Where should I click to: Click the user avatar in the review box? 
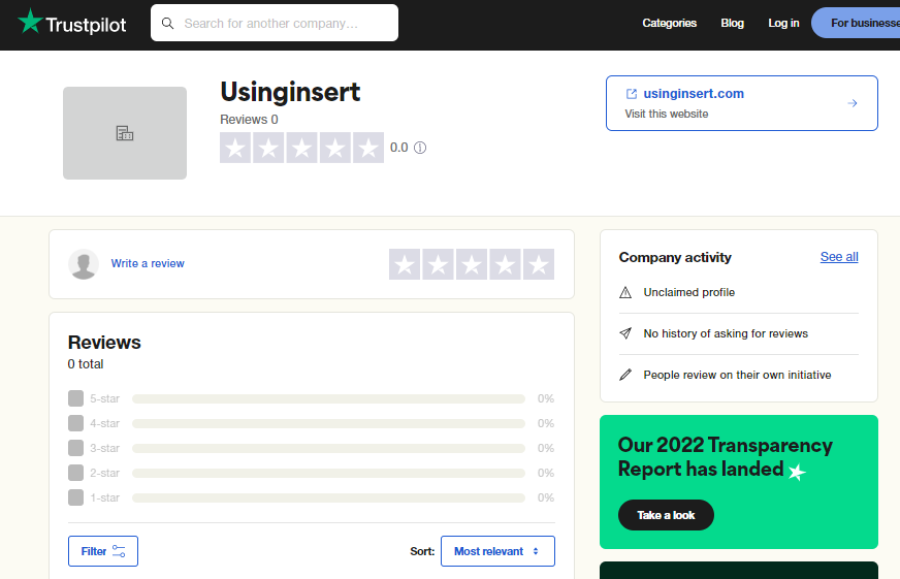tap(83, 264)
